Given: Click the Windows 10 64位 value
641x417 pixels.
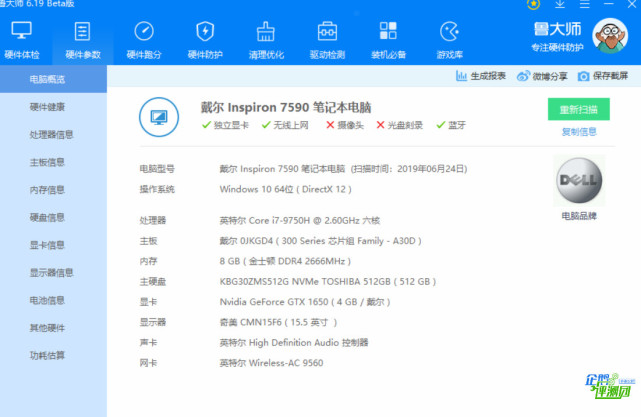Looking at the screenshot, I should [x=285, y=189].
